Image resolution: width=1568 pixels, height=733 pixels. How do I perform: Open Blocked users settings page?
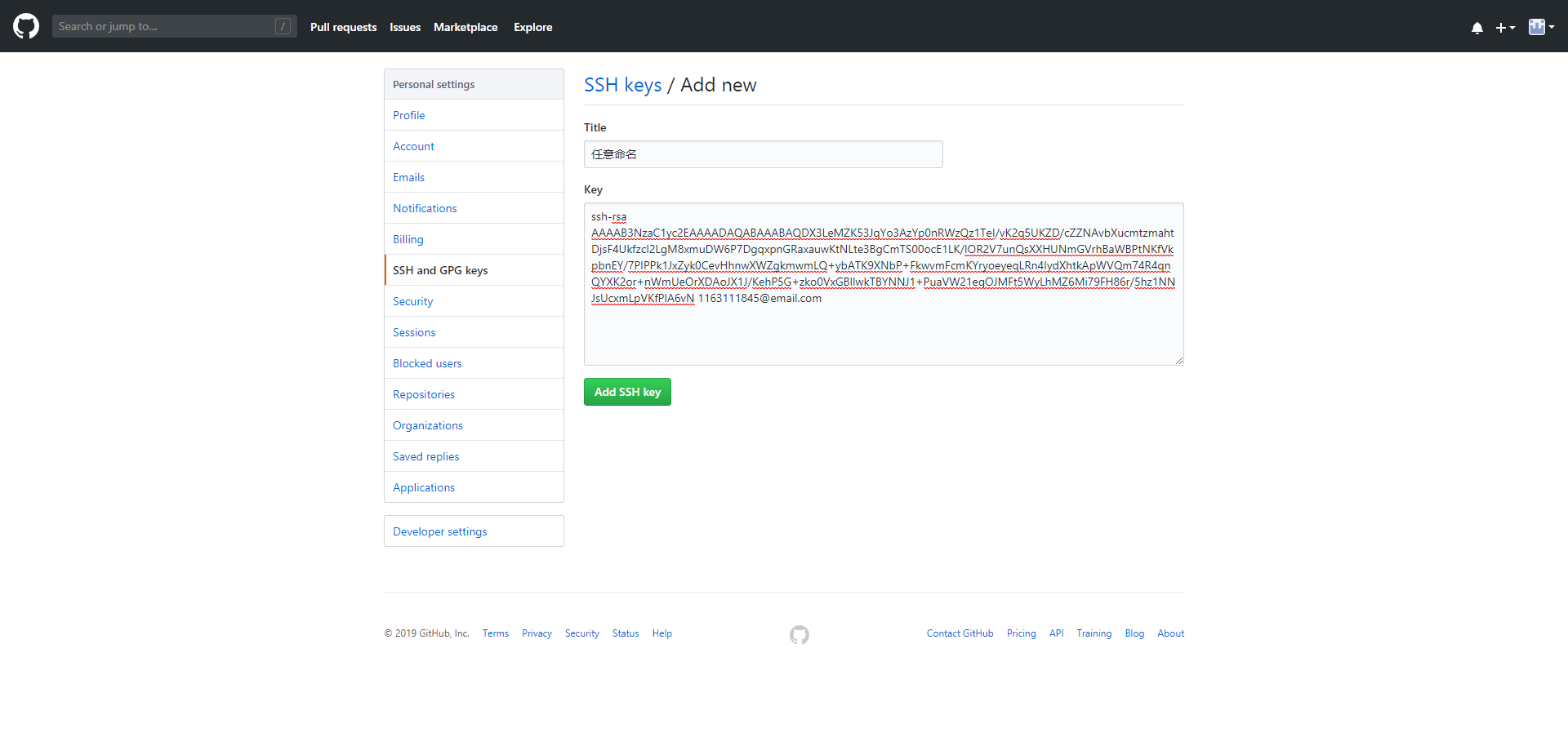(x=474, y=363)
